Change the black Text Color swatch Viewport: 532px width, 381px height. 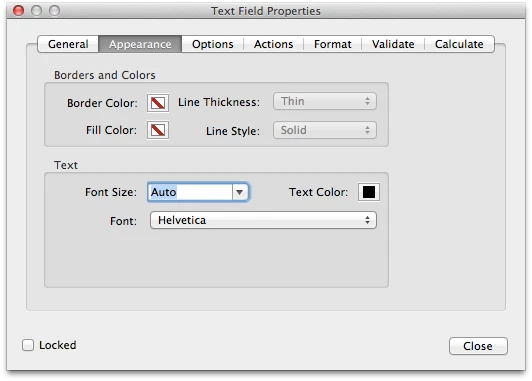click(x=369, y=192)
